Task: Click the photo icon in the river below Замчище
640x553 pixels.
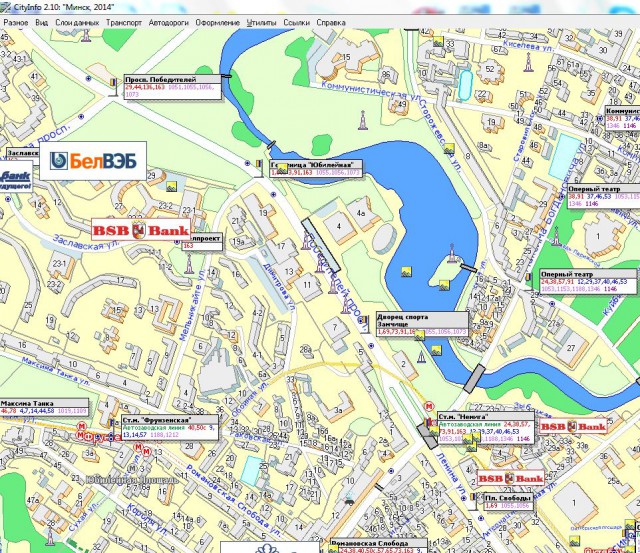Action: click(436, 350)
